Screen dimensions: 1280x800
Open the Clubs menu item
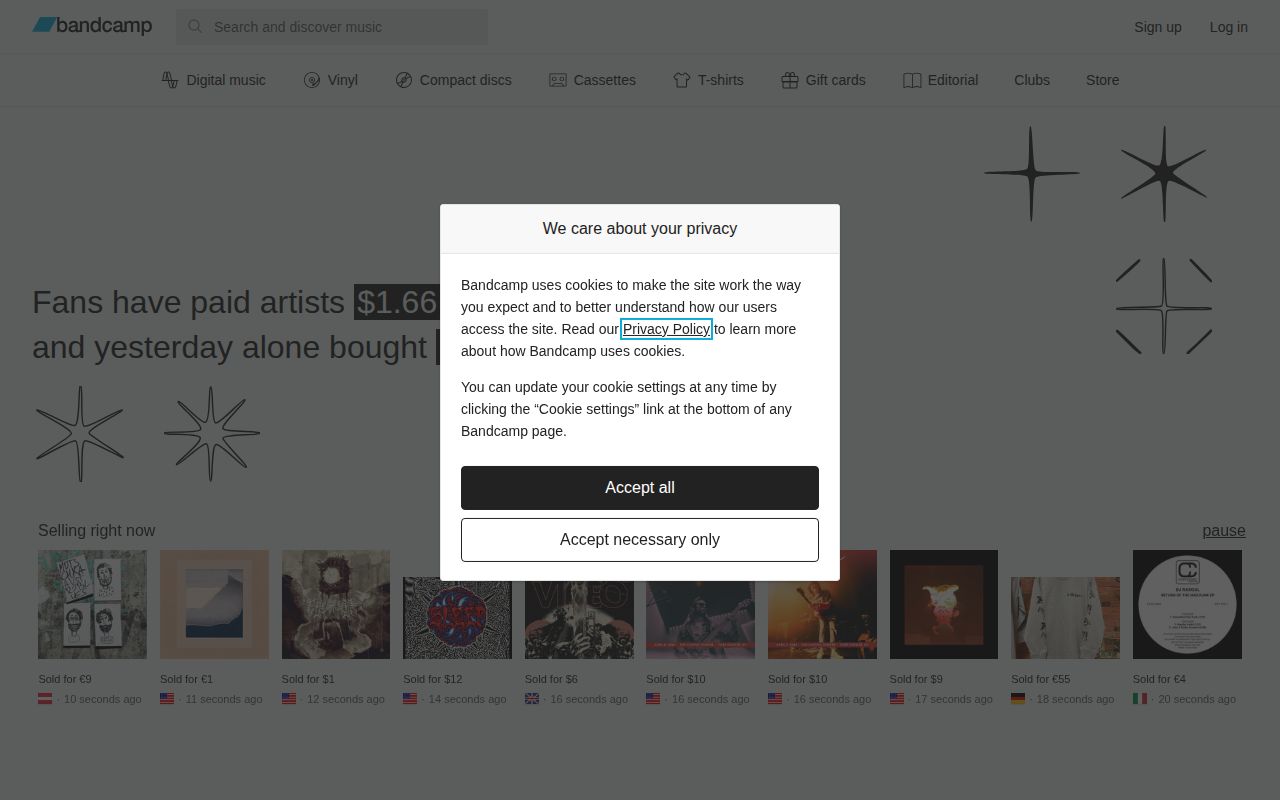pyautogui.click(x=1032, y=79)
